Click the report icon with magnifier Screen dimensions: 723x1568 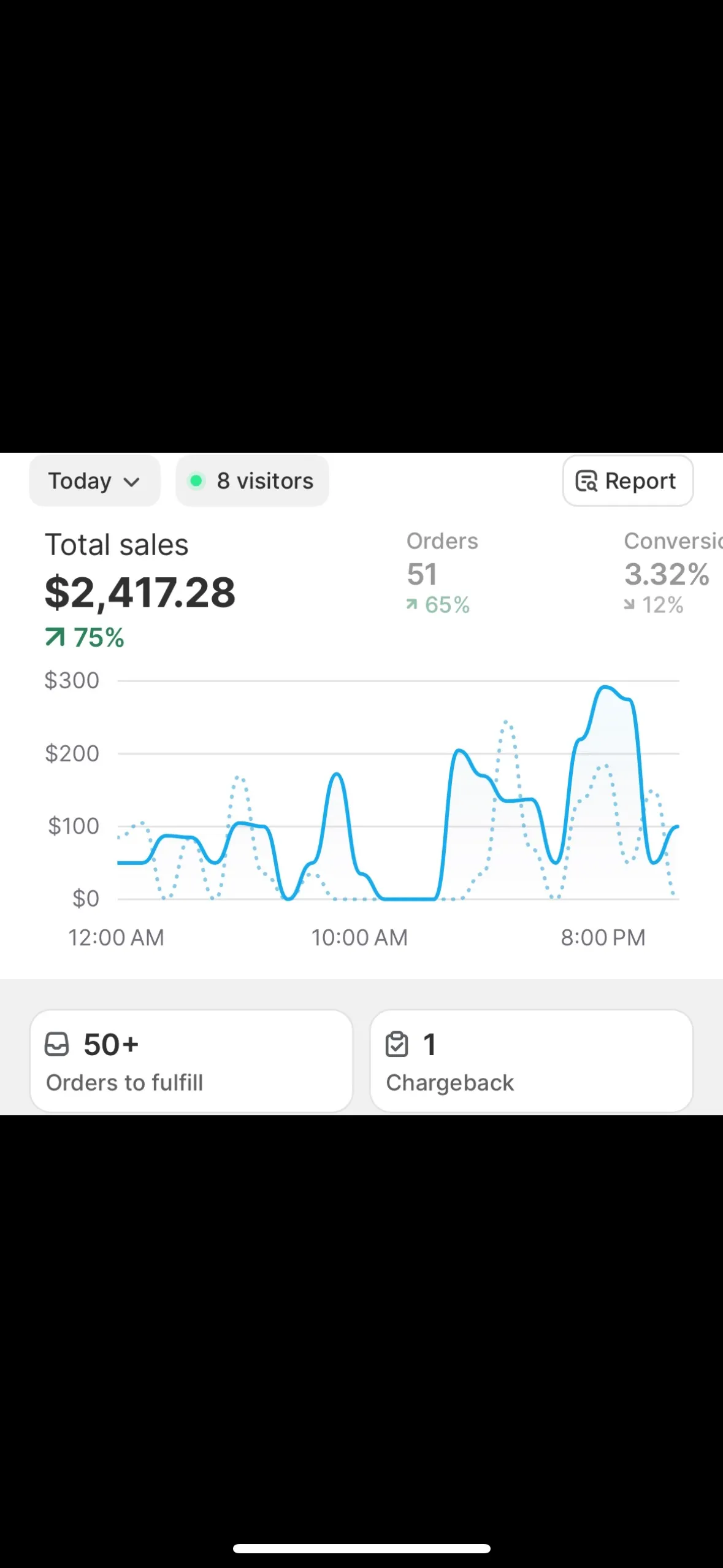(x=586, y=481)
